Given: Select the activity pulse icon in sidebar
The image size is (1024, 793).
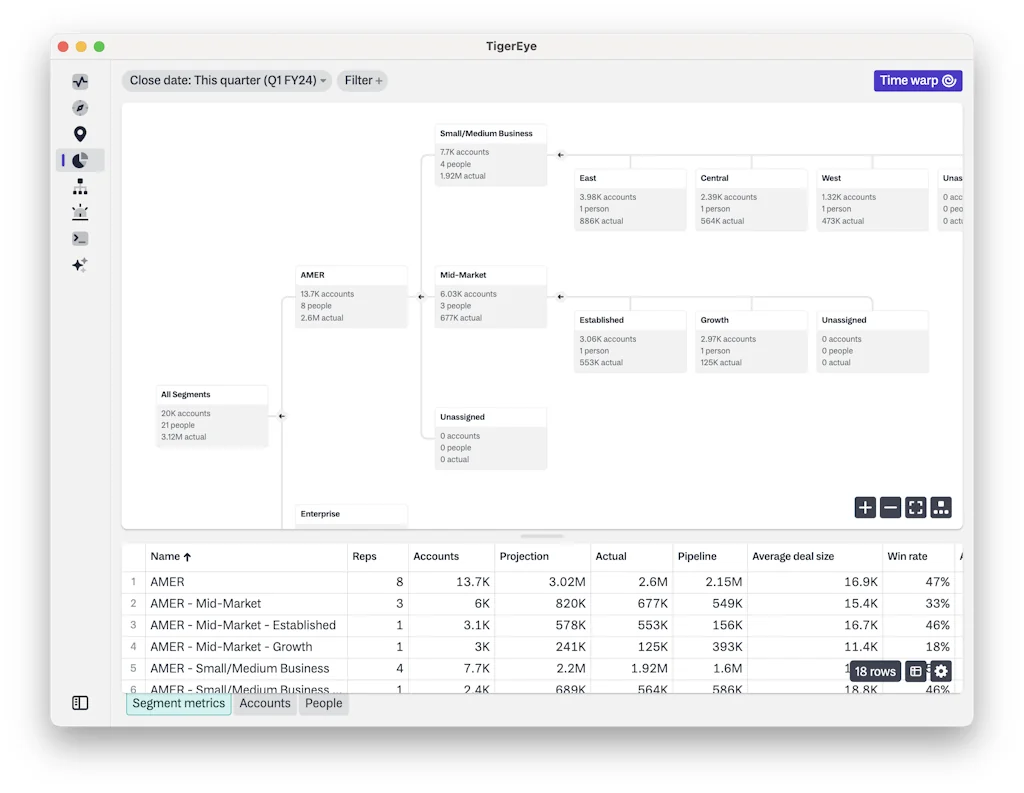Looking at the screenshot, I should coord(80,81).
